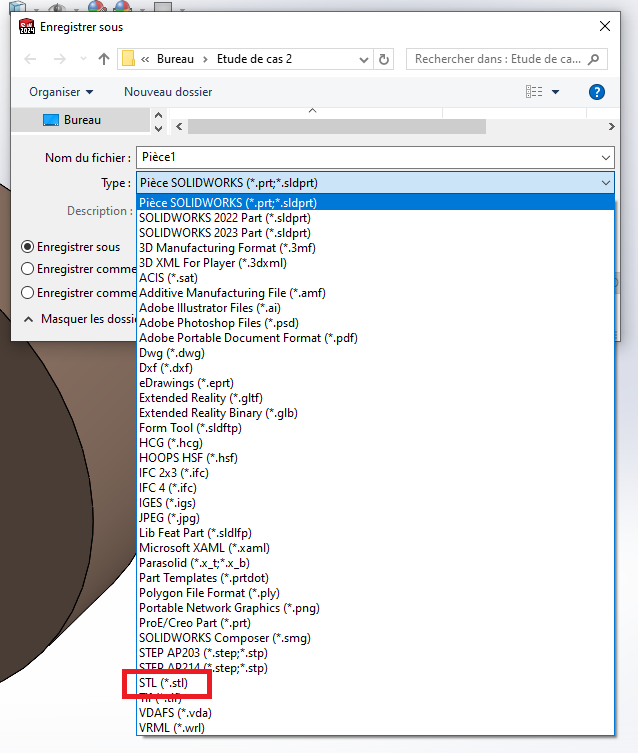Screen dimensions: 638x753
Task: Select Form Tool (*.sldftp)
Action: 375,428
